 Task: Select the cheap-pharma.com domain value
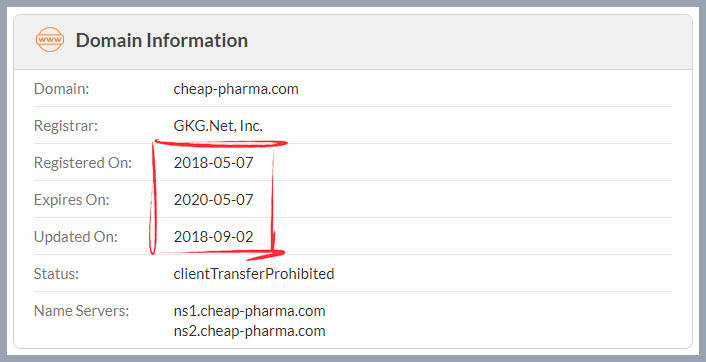236,89
